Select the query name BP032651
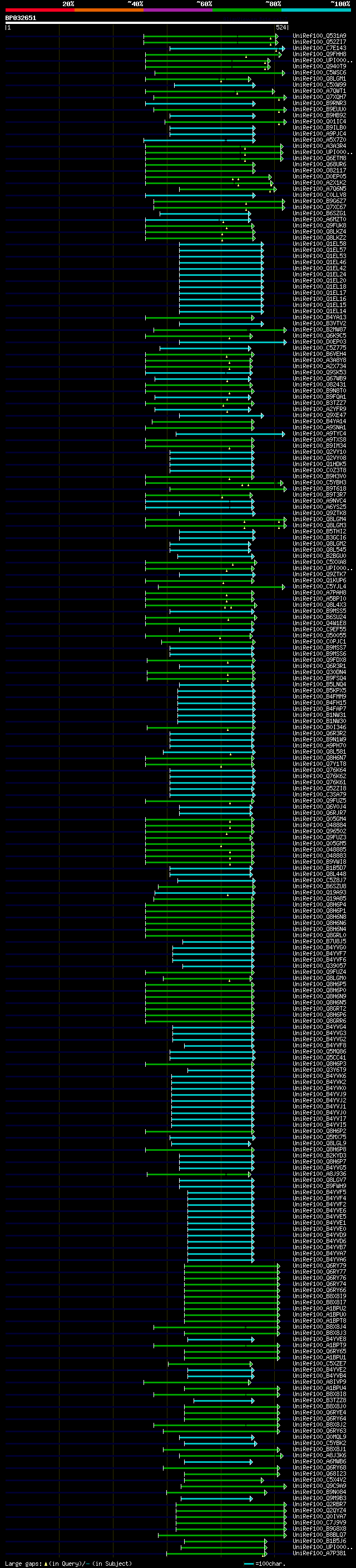The width and height of the screenshot is (356, 1568). 21,18
